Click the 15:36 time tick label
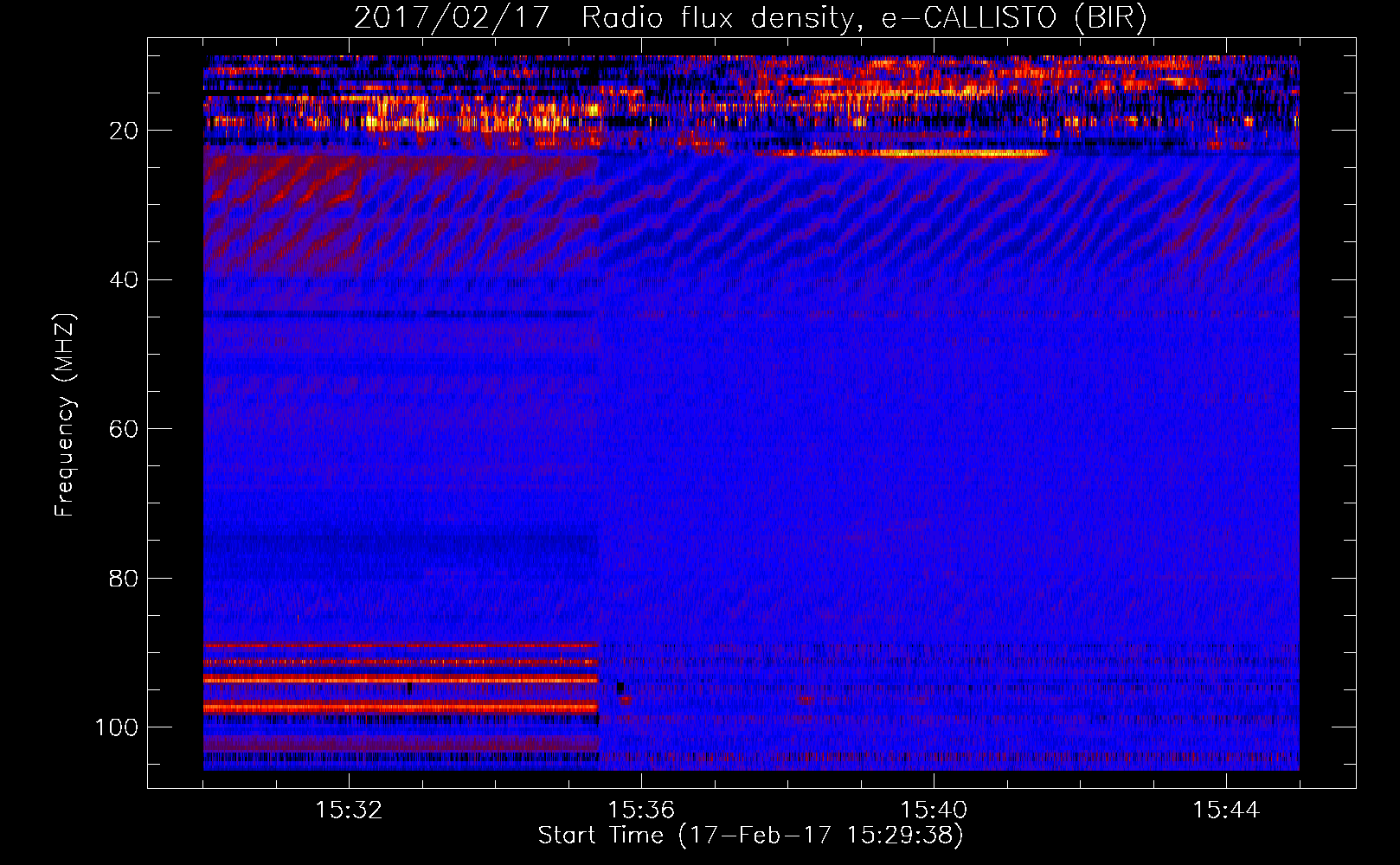Screen dimensions: 1400x865 pos(641,811)
